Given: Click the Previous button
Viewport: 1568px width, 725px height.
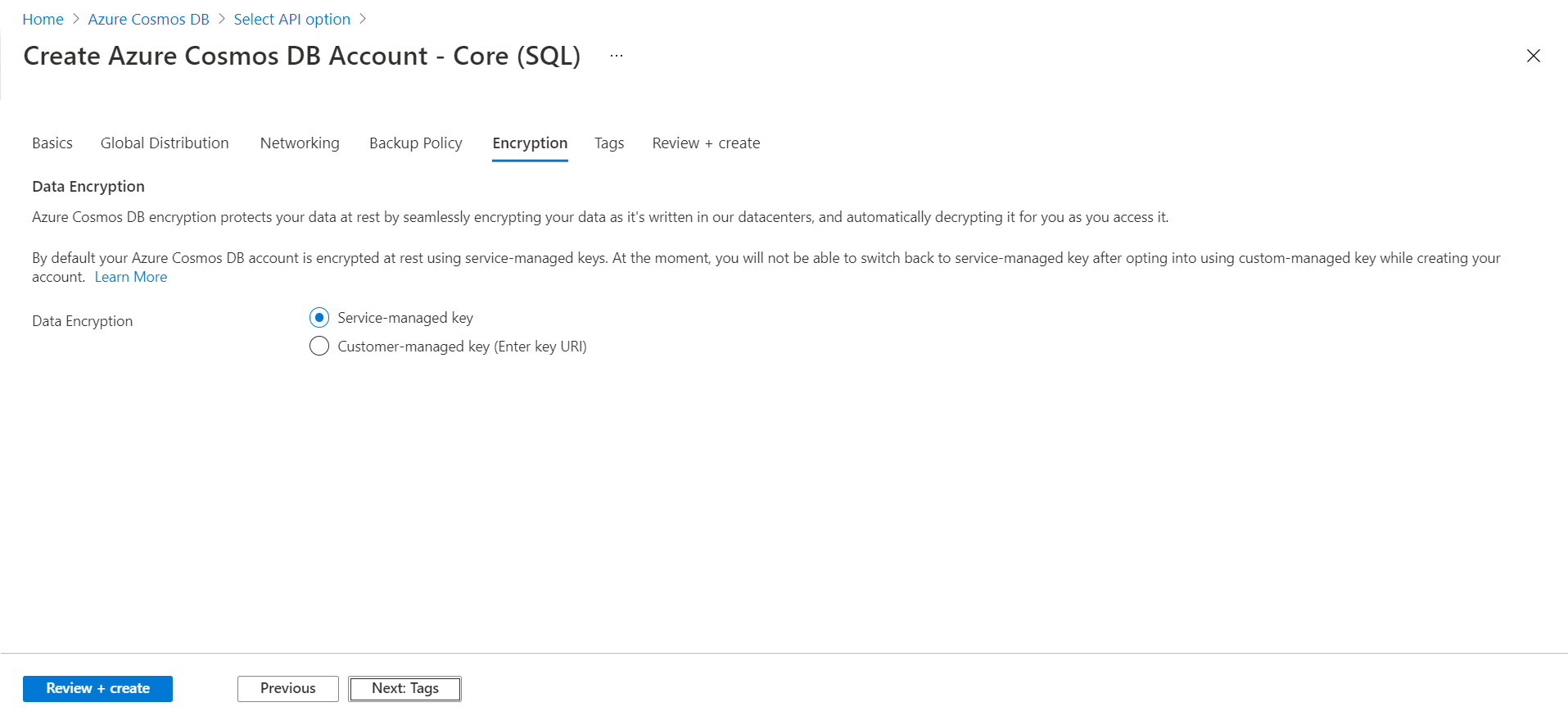Looking at the screenshot, I should tap(288, 689).
